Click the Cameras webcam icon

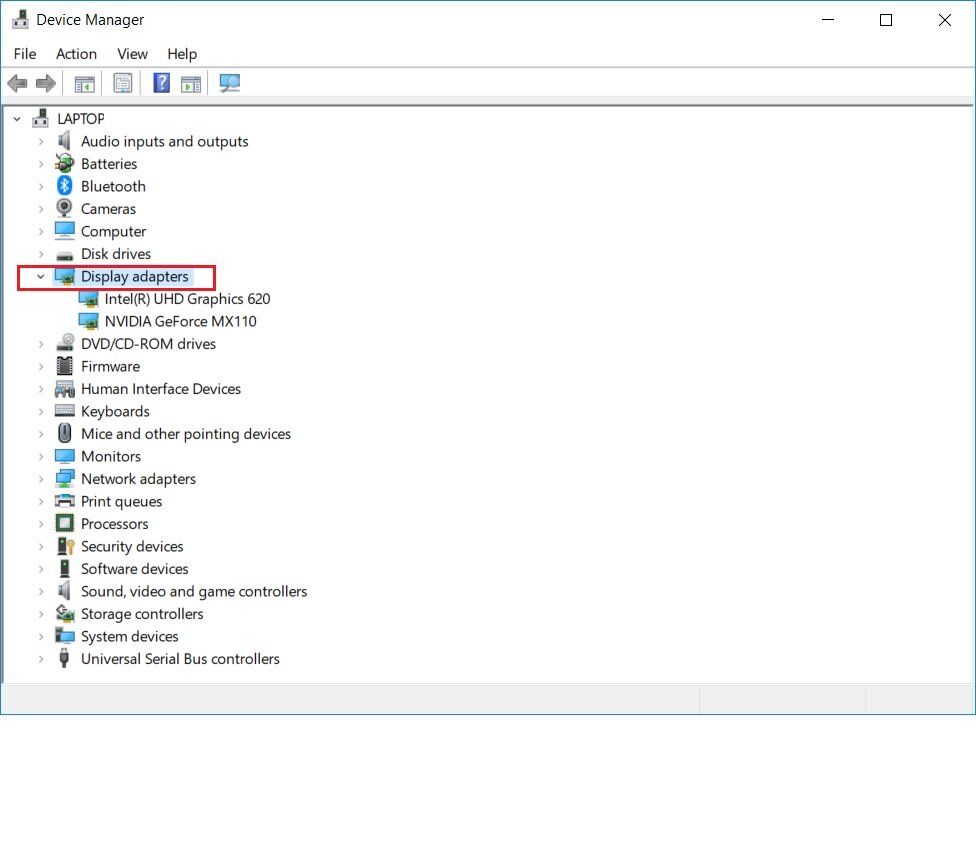coord(64,208)
